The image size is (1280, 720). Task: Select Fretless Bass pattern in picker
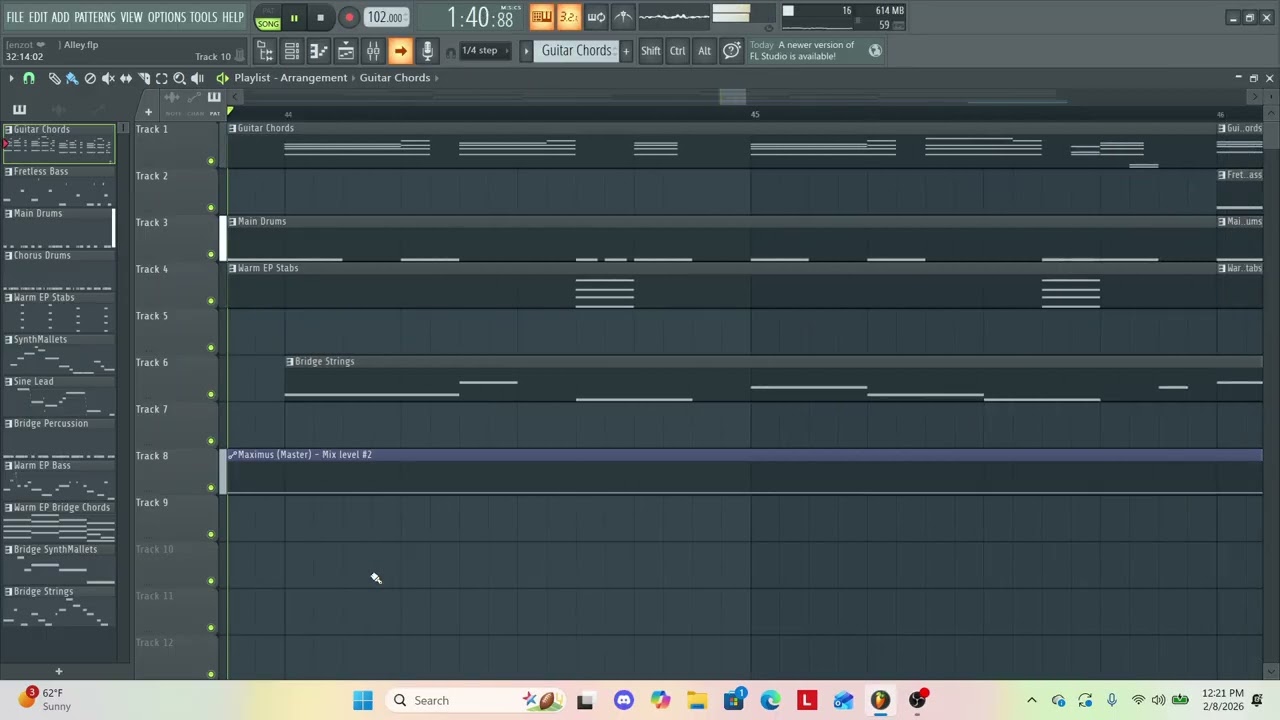tap(58, 186)
